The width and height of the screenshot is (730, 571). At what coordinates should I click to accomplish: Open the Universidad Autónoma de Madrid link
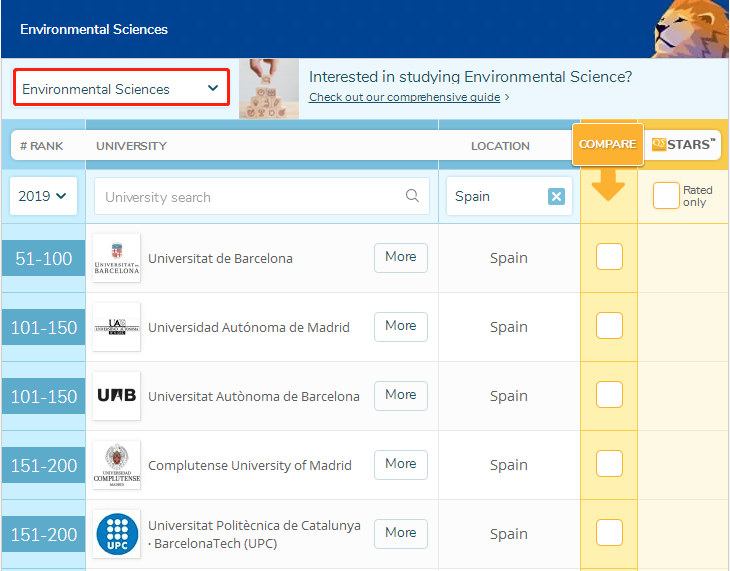(249, 327)
